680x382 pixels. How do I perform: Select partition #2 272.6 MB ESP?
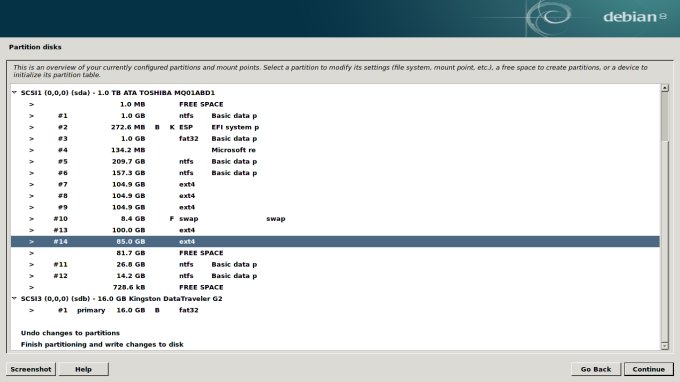[x=335, y=127]
